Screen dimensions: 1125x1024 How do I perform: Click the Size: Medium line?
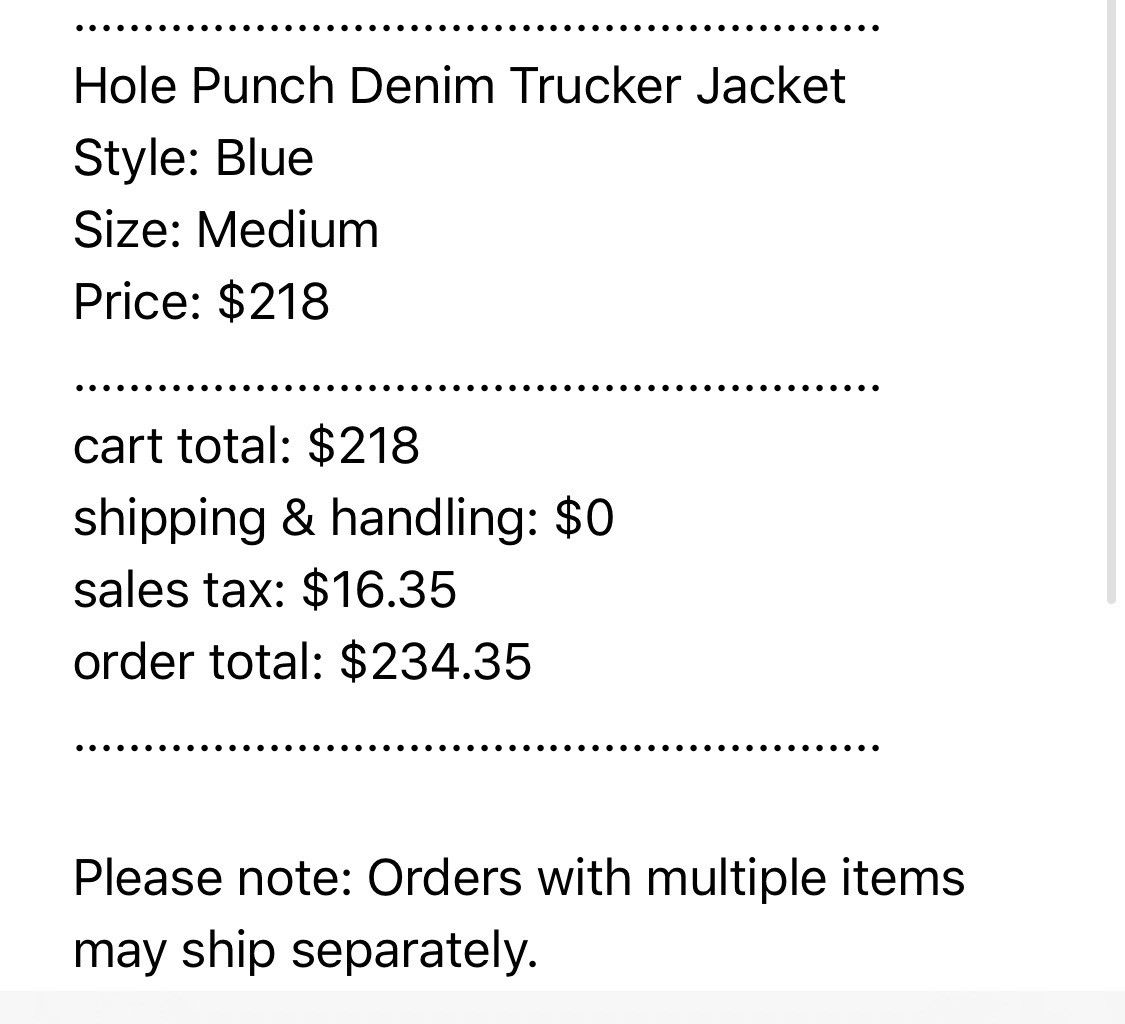226,230
